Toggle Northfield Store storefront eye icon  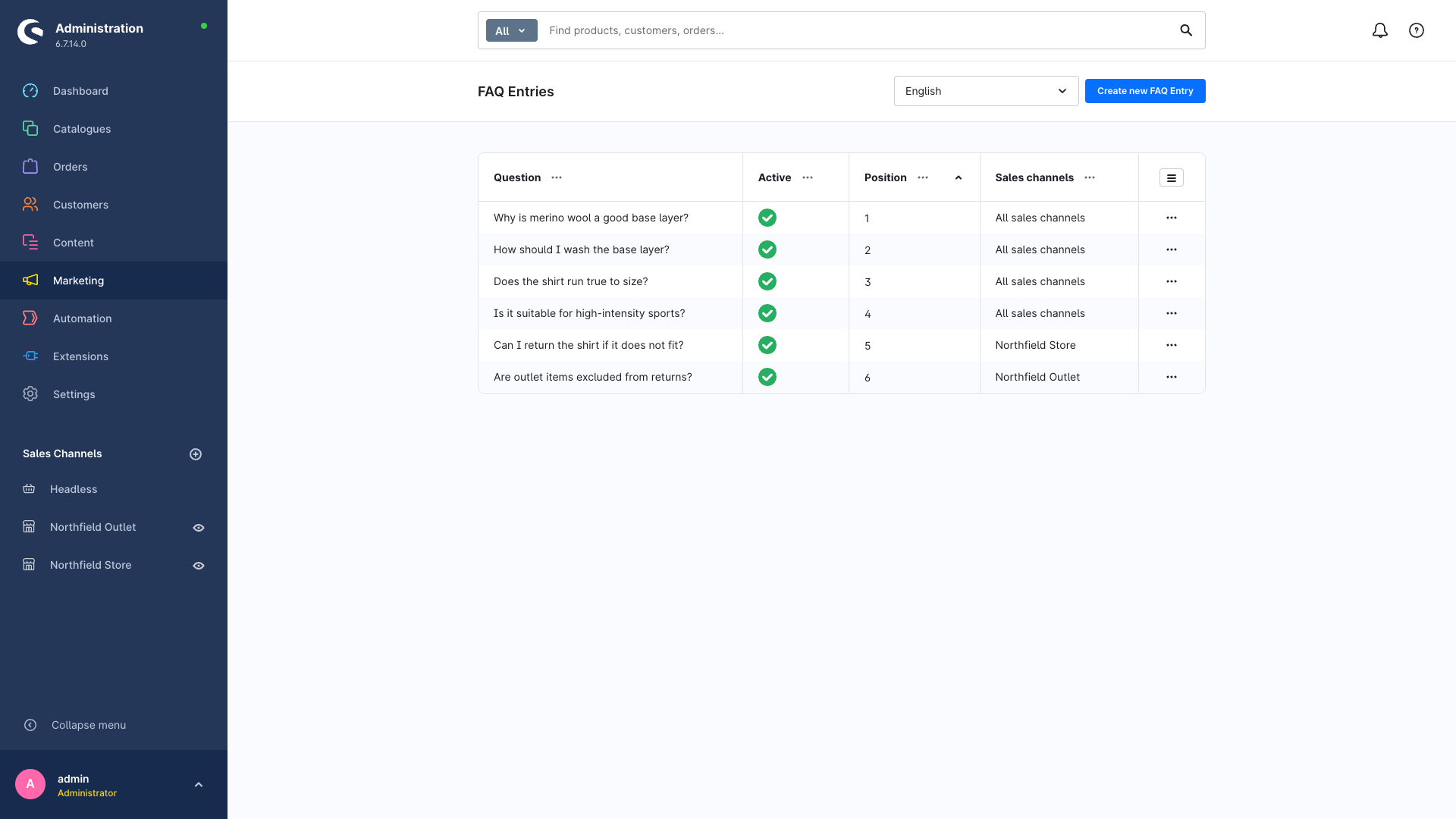pos(199,566)
